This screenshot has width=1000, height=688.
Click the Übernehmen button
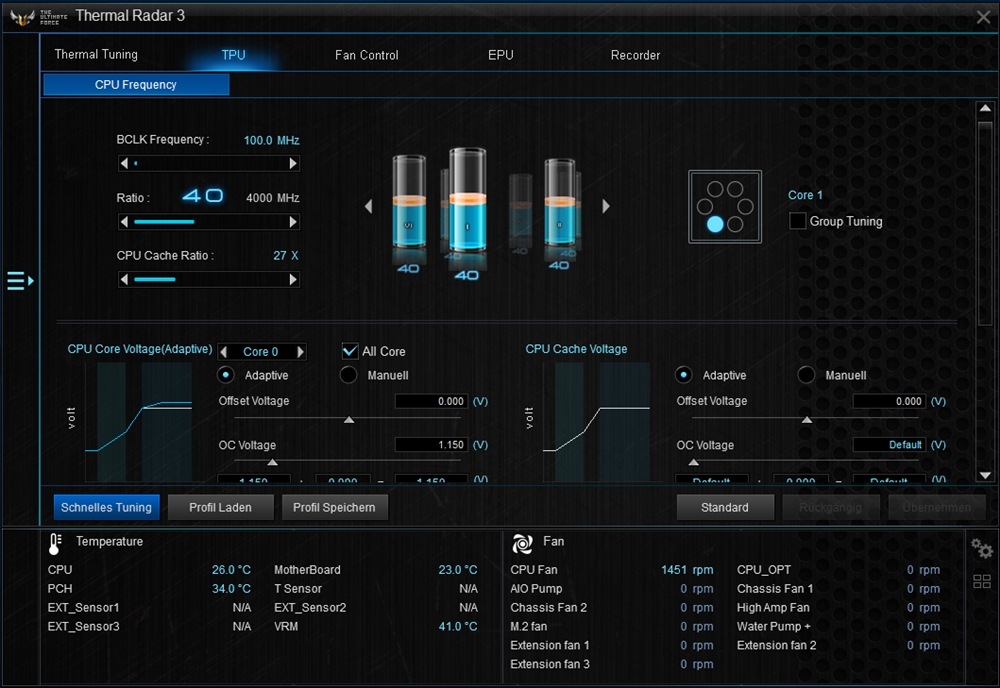937,507
